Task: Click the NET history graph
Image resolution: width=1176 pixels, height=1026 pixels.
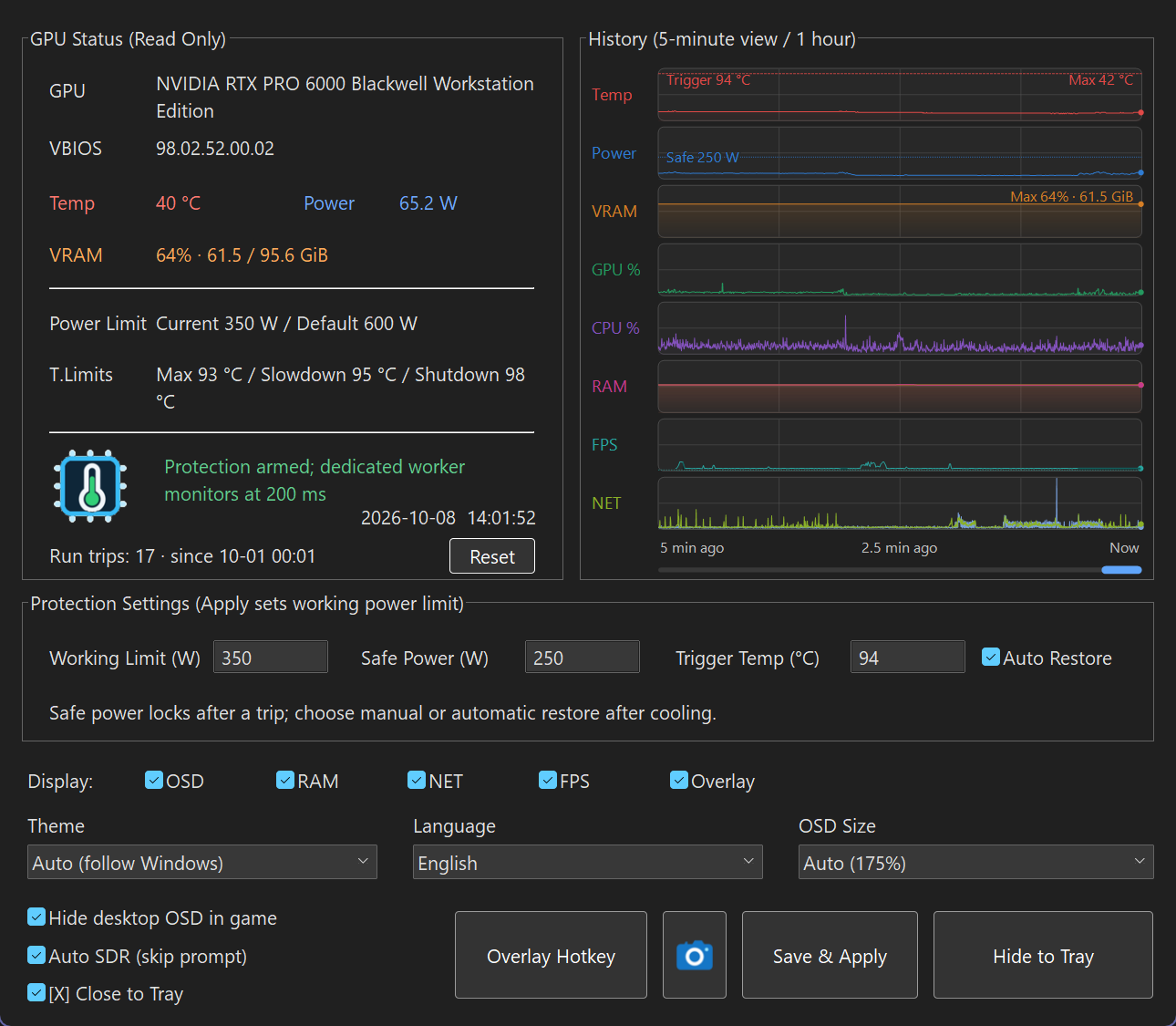Action: pos(900,503)
